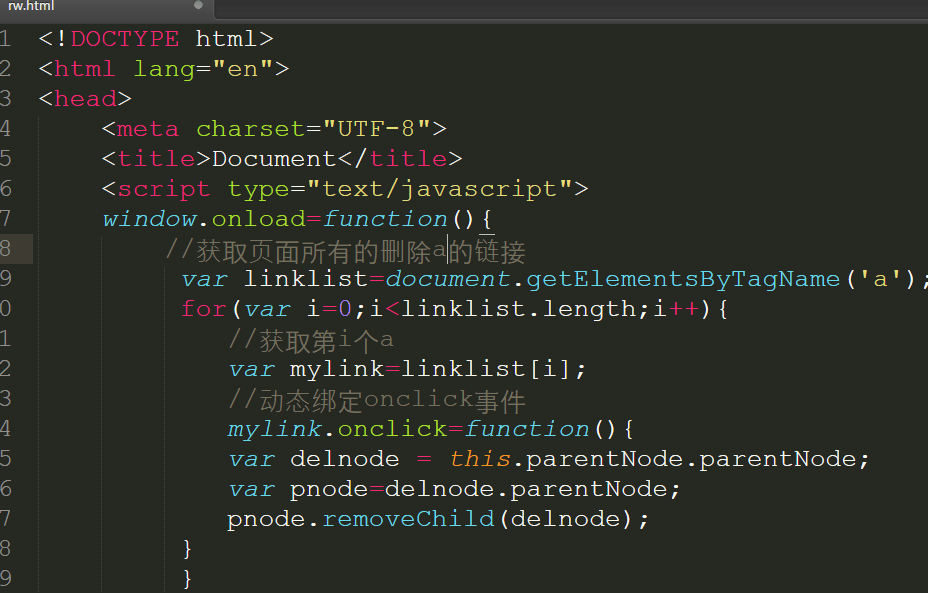Click the removeChild method
Viewport: 928px width, 593px height.
[408, 520]
